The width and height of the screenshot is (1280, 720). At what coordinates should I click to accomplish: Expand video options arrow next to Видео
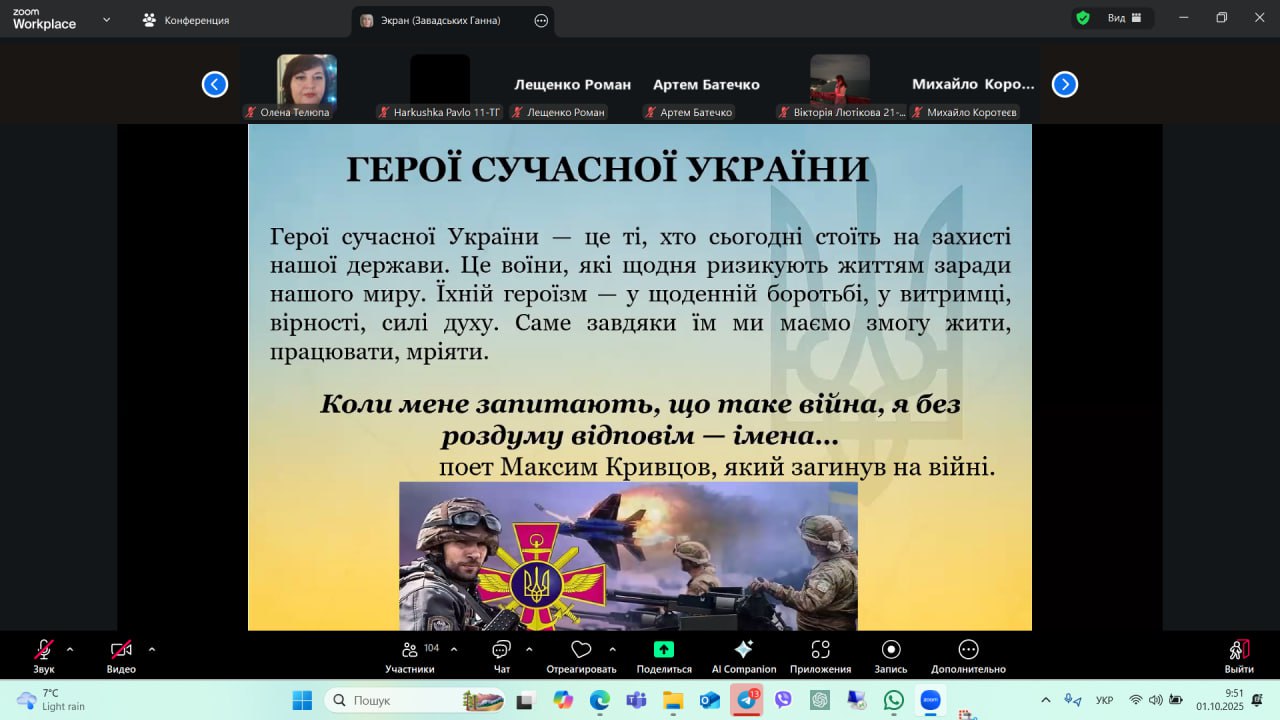tap(152, 649)
